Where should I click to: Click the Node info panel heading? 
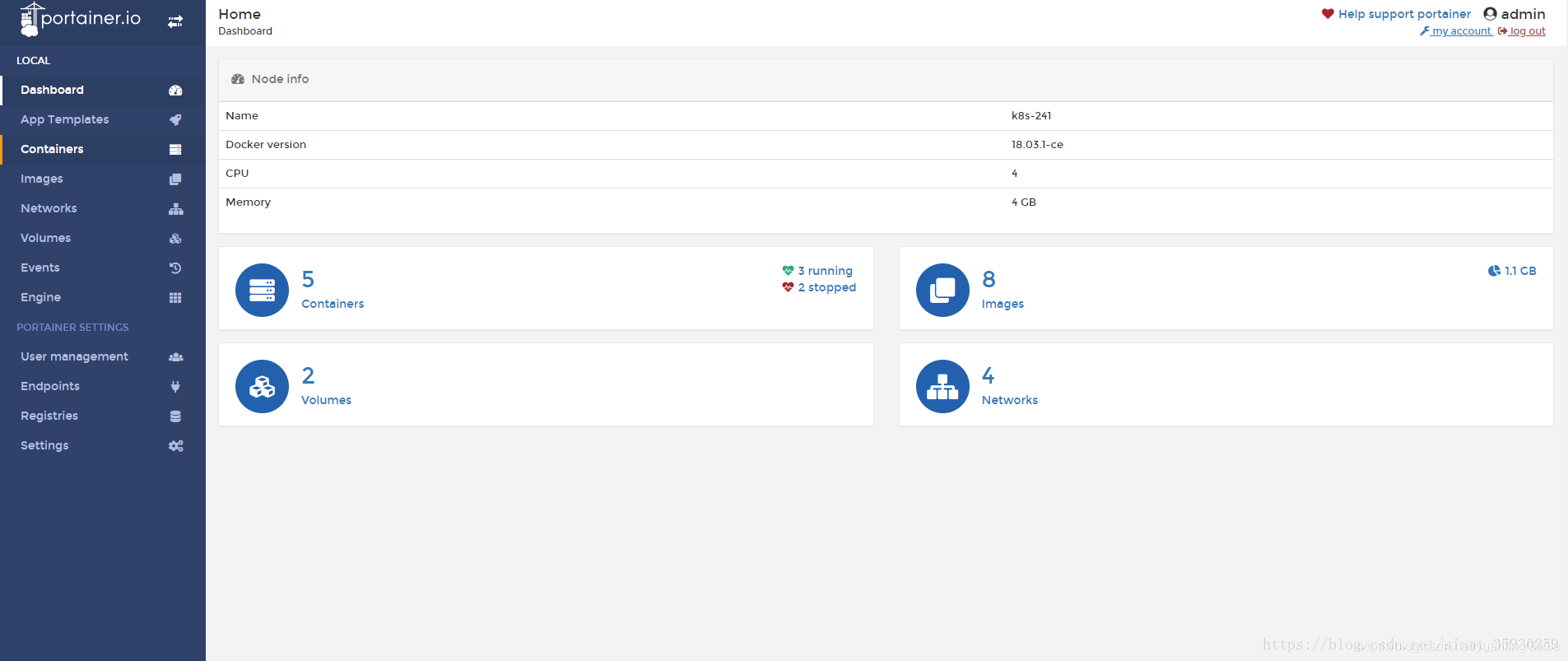pos(280,79)
